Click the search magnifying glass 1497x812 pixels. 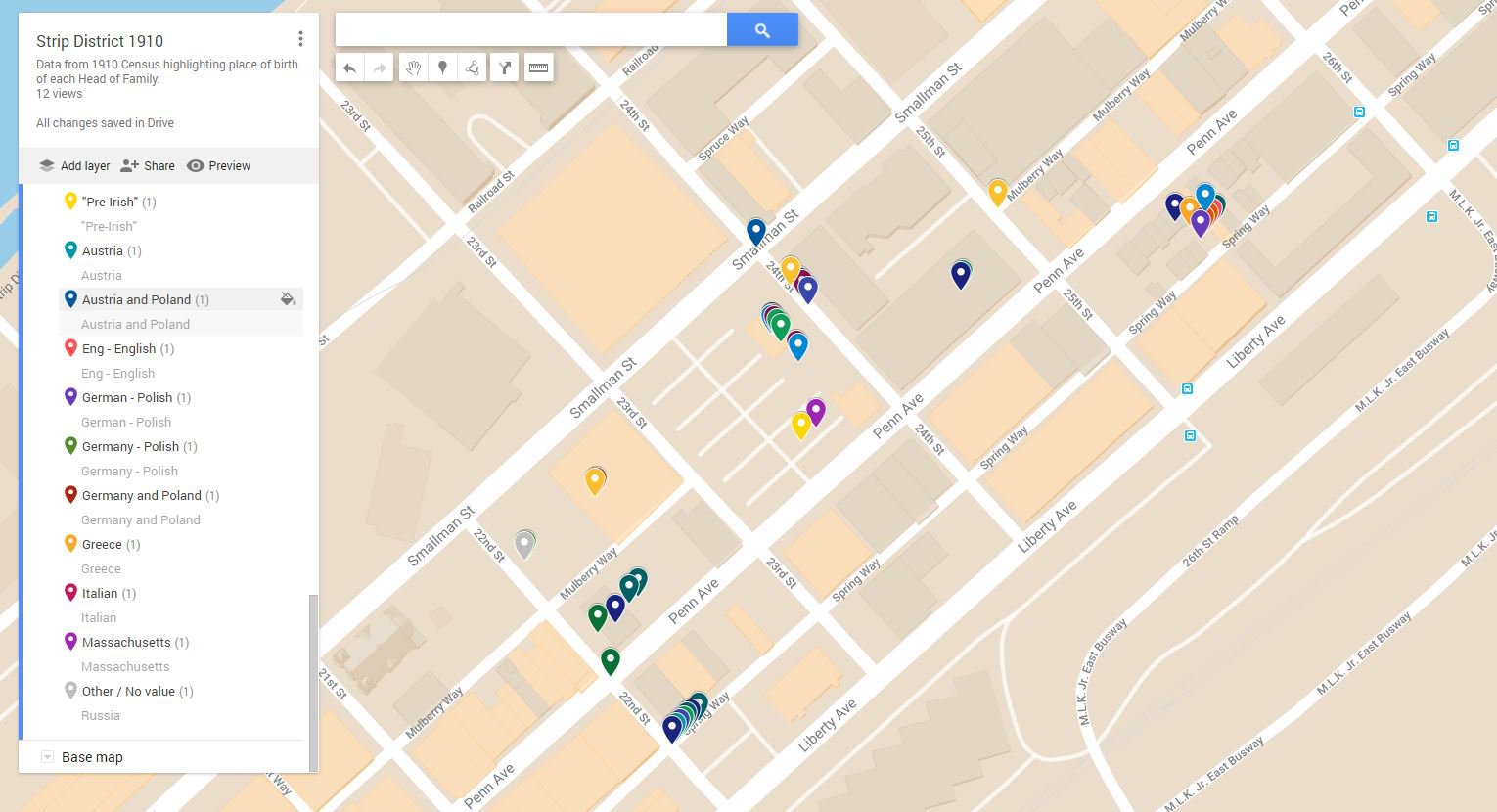762,29
